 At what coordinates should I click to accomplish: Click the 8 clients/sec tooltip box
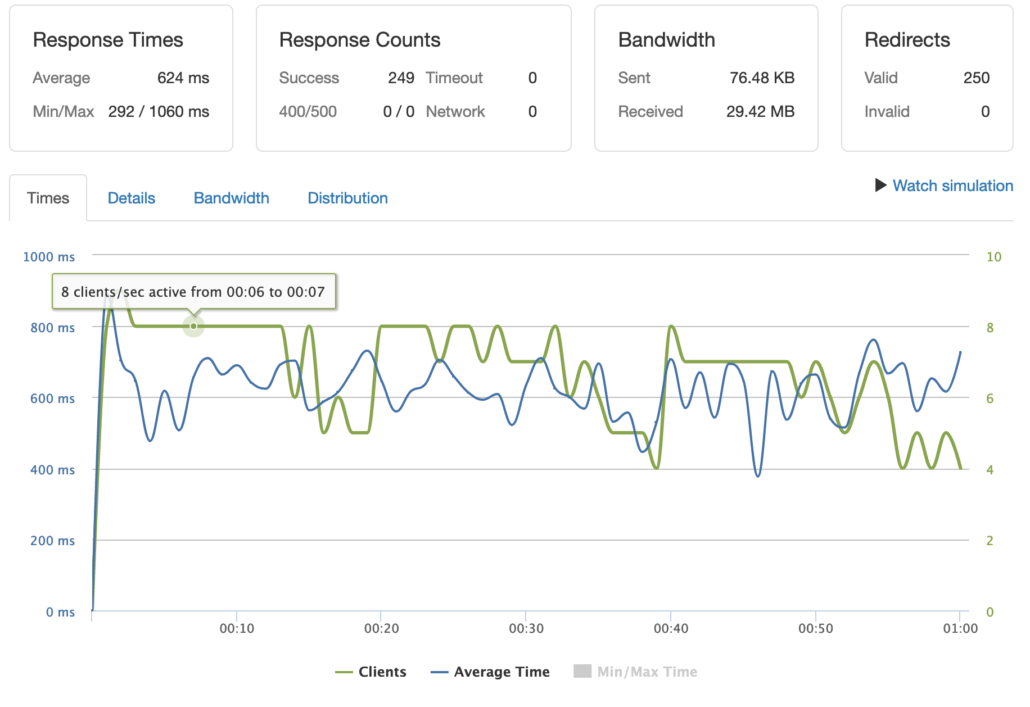coord(194,292)
